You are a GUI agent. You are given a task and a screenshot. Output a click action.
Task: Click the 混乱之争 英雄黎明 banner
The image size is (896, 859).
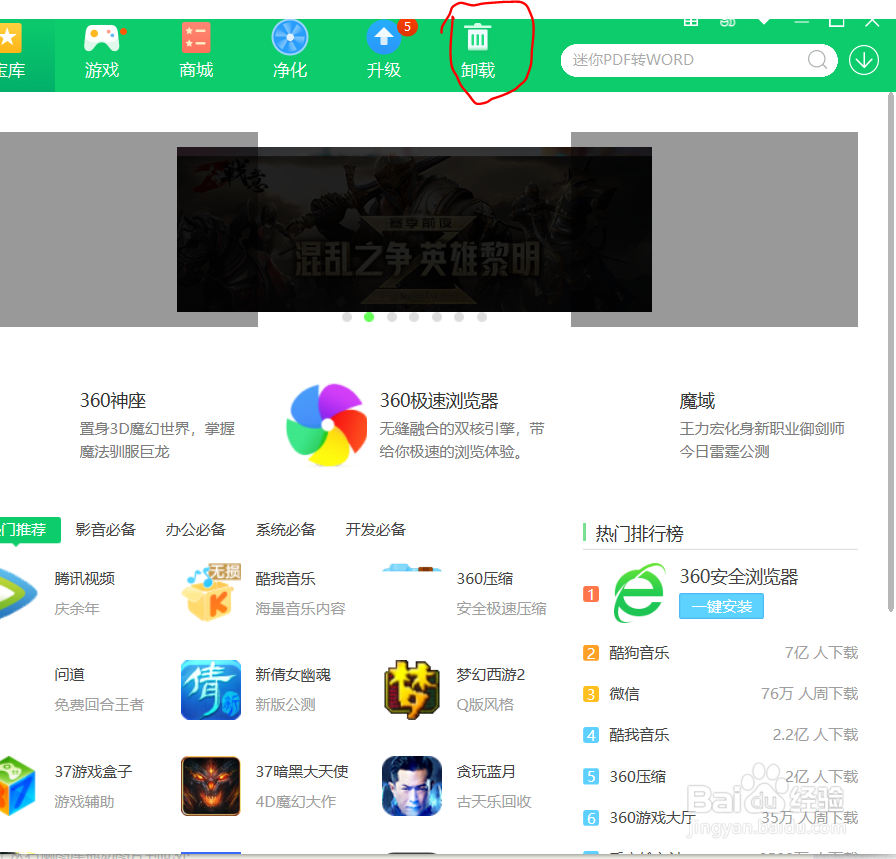(x=414, y=229)
